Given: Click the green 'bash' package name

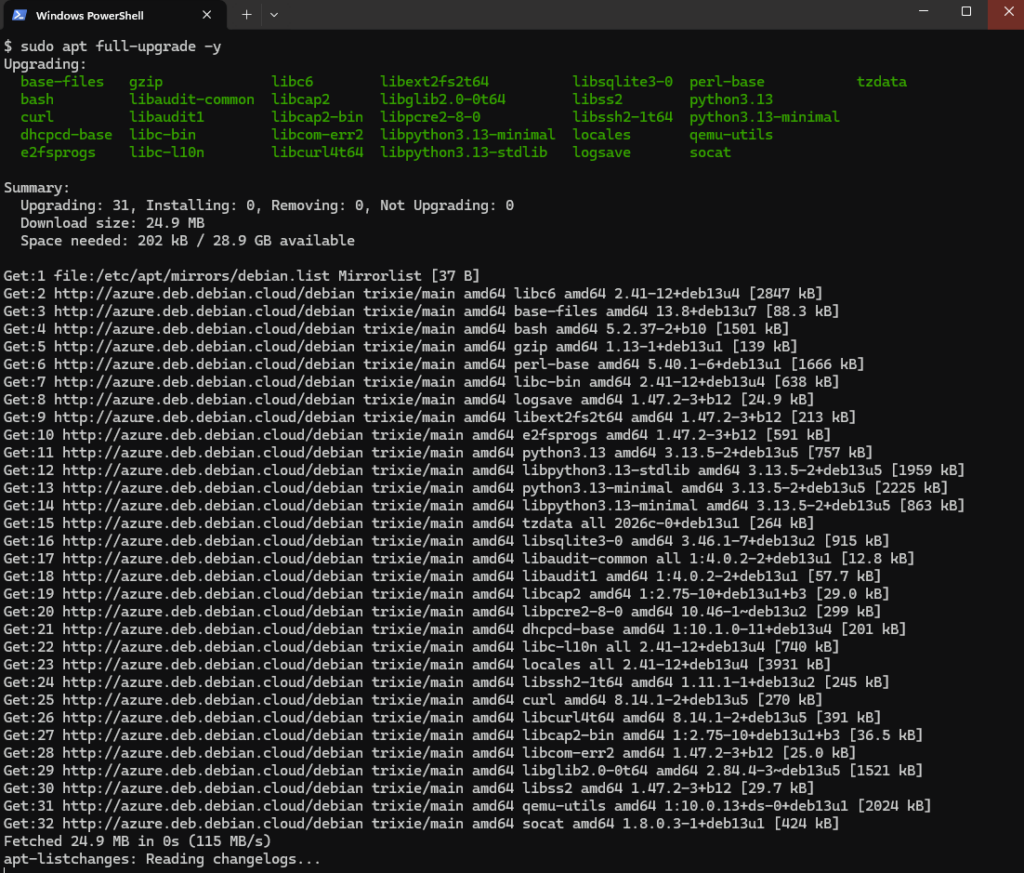Looking at the screenshot, I should click(x=37, y=99).
